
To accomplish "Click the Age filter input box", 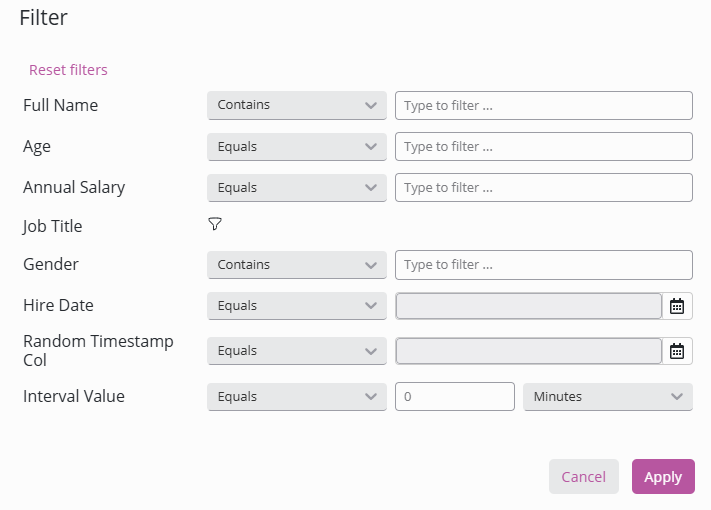I will tap(543, 146).
